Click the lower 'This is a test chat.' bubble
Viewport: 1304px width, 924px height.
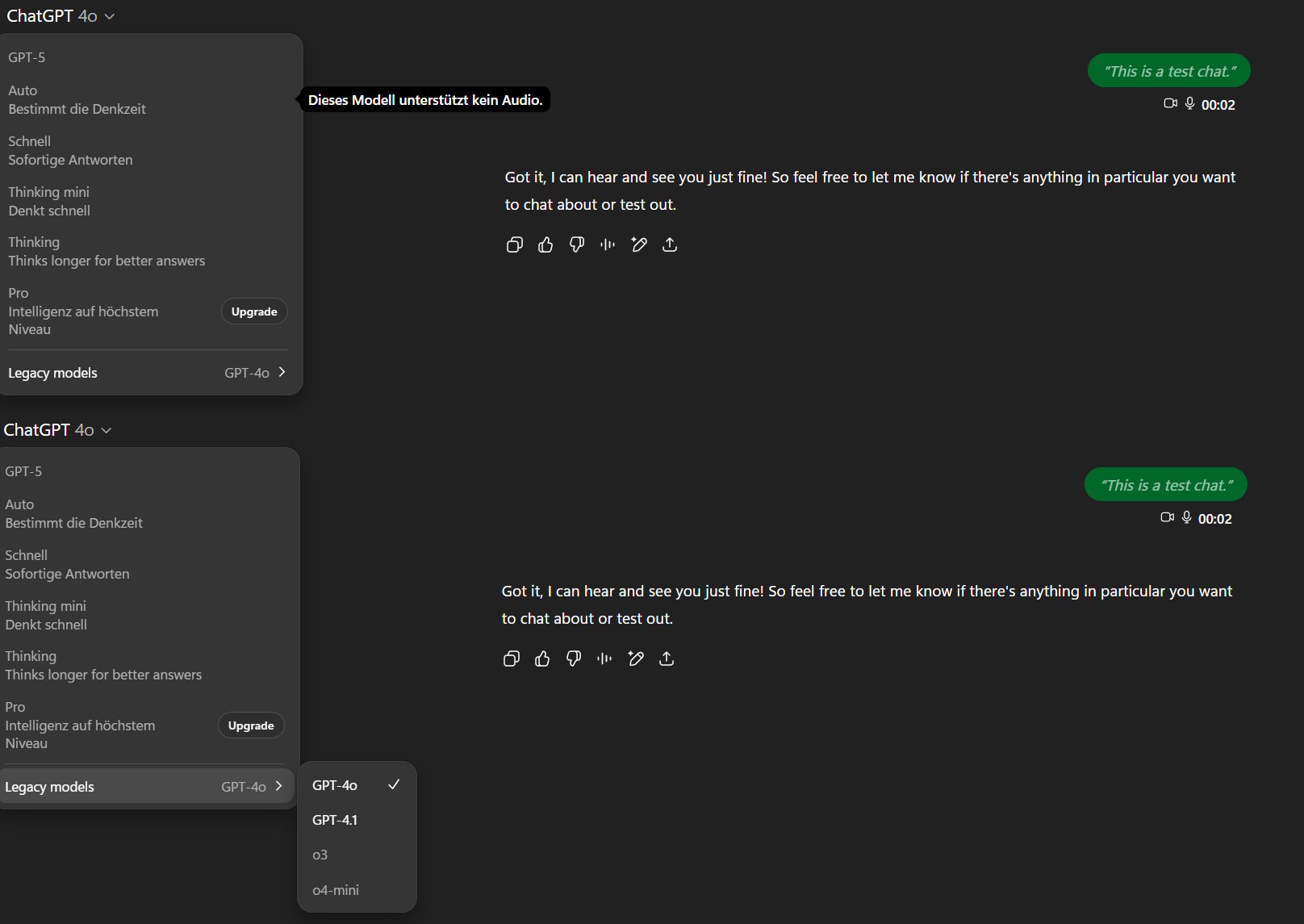1166,485
